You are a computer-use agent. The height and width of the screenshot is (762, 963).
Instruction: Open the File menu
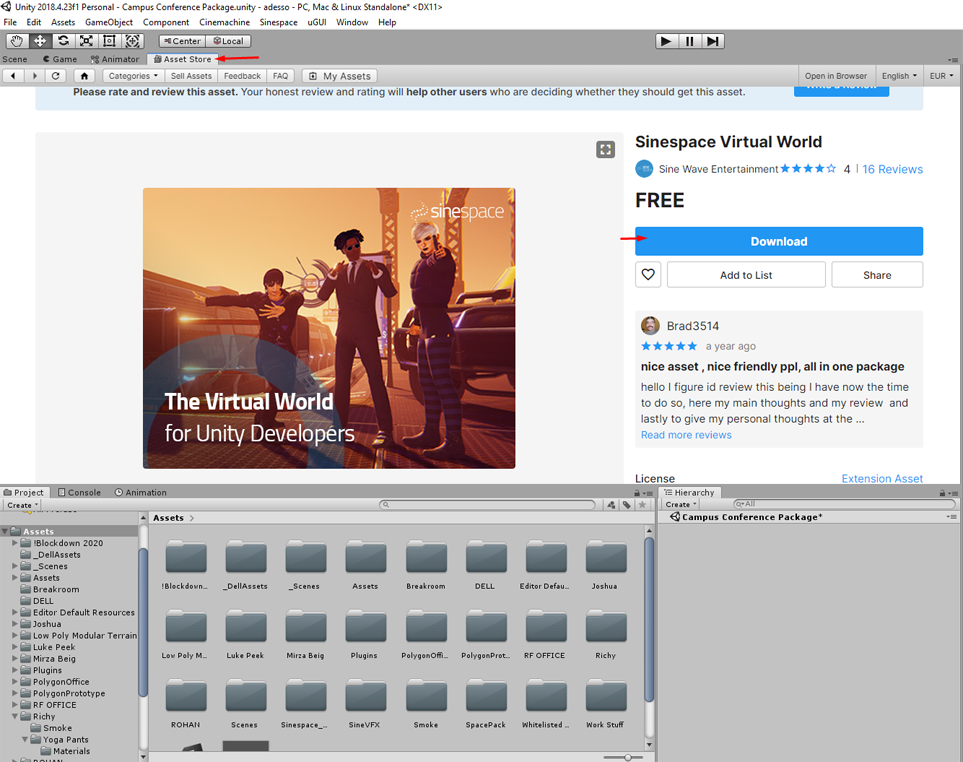pyautogui.click(x=10, y=22)
